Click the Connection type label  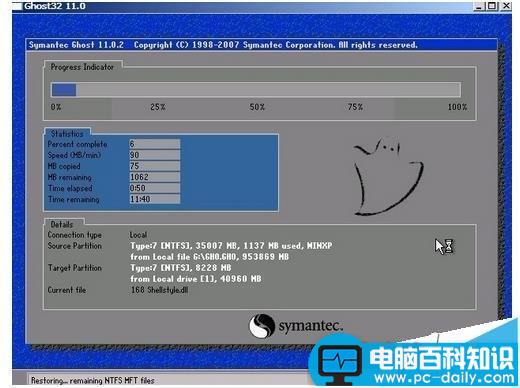point(75,235)
